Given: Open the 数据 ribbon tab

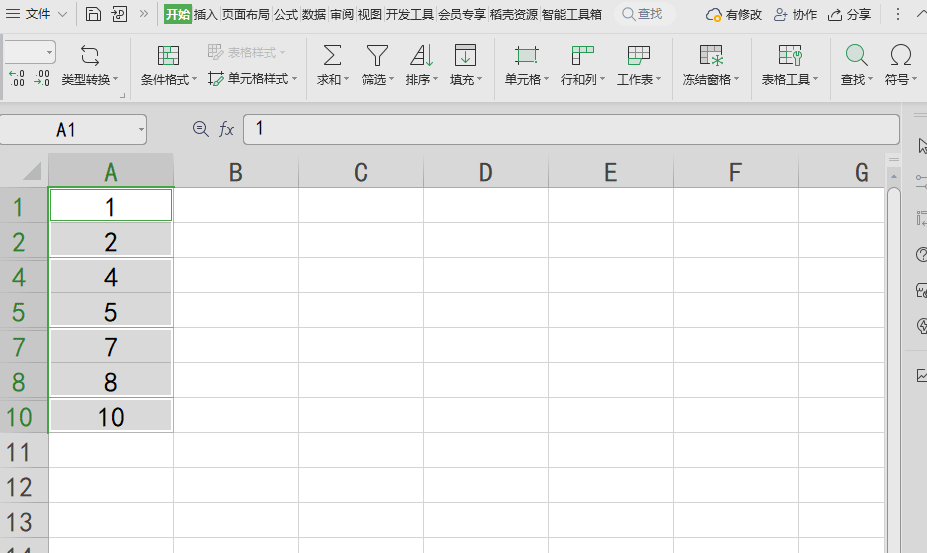Looking at the screenshot, I should (314, 14).
